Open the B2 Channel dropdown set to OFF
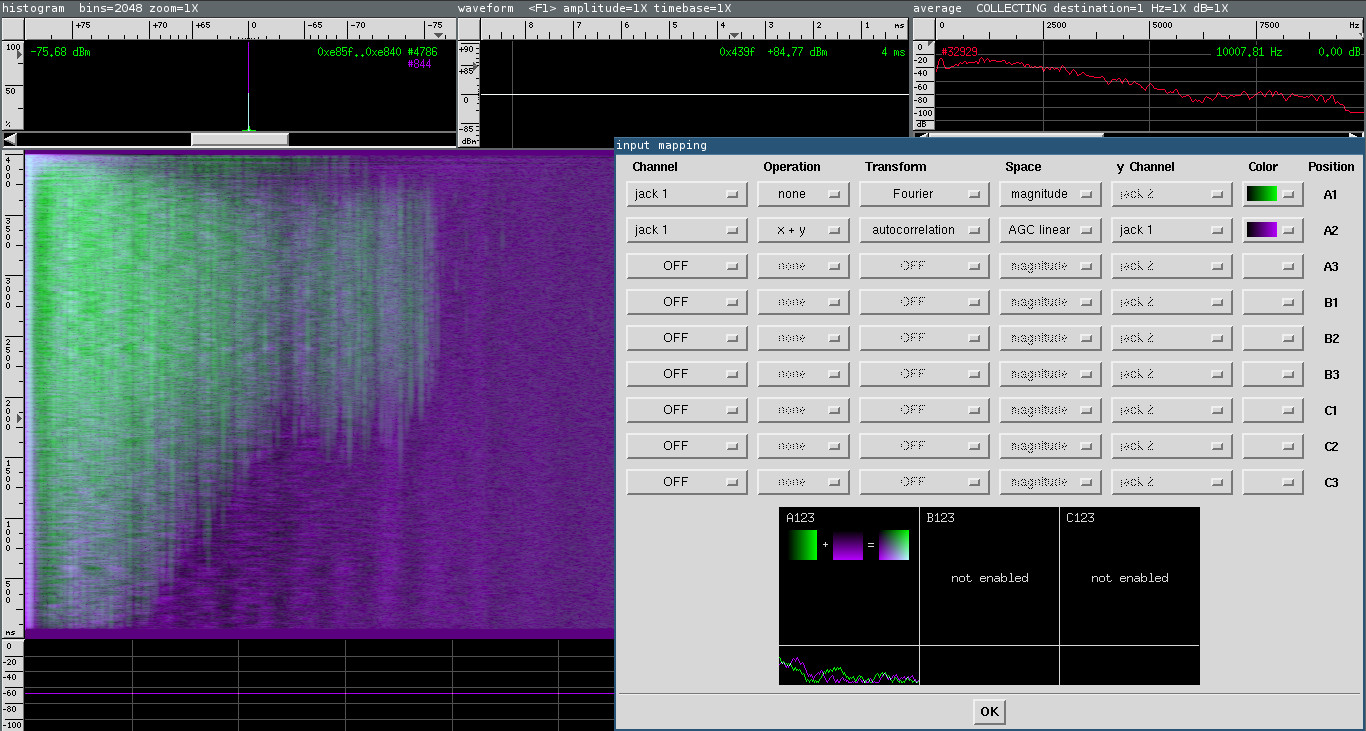The image size is (1366, 731). coord(687,338)
